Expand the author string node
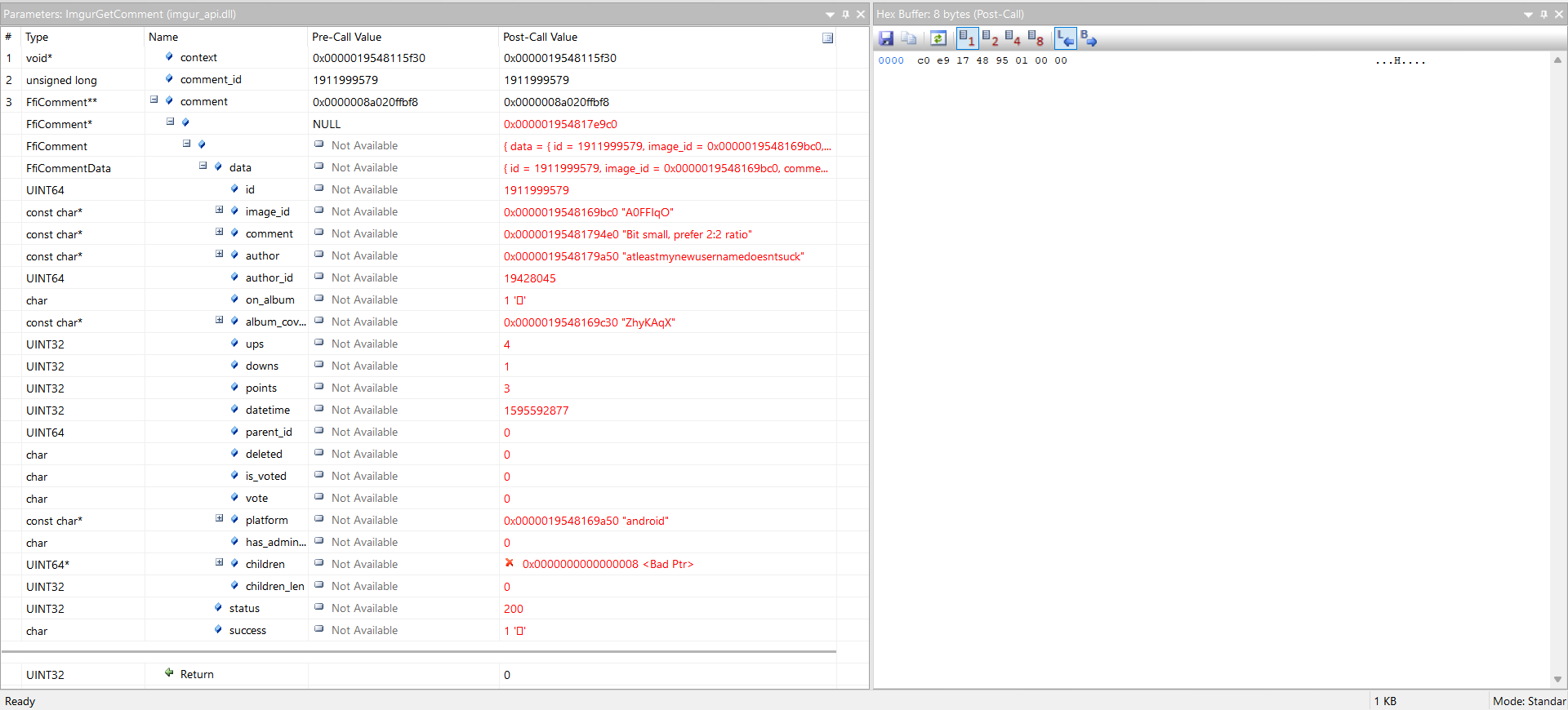Screen dimensions: 1568x710 point(219,254)
